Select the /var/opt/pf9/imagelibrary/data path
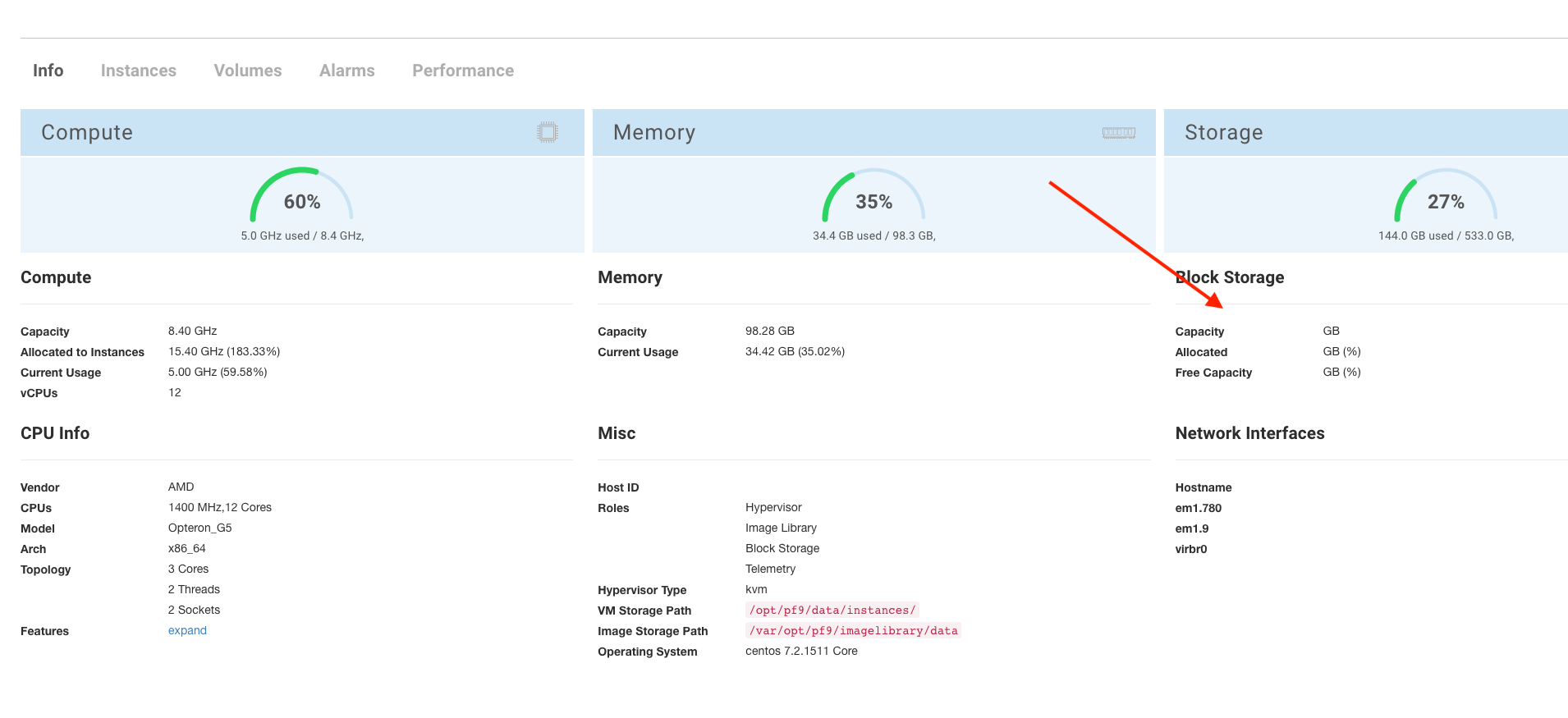 [853, 630]
